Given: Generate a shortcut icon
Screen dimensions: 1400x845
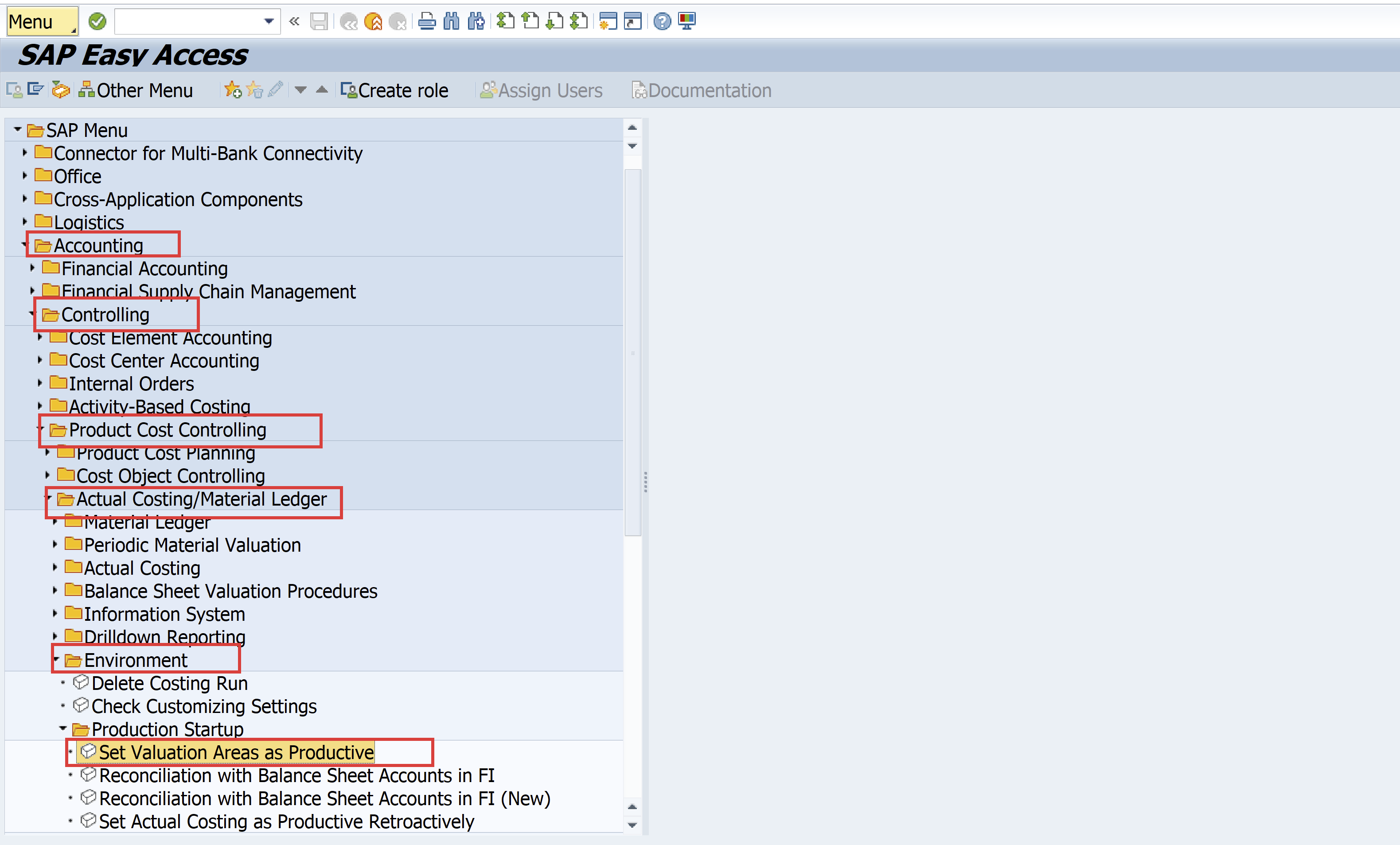Looking at the screenshot, I should tap(632, 22).
